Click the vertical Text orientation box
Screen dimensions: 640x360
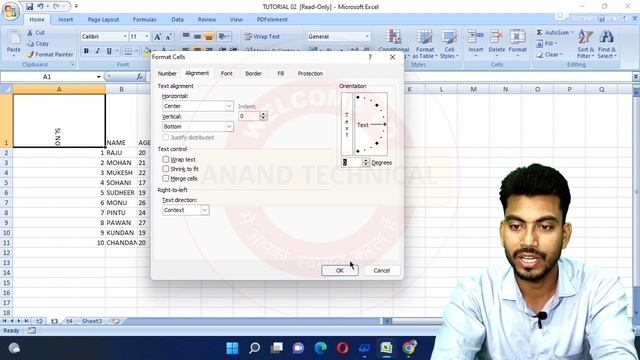[347, 124]
